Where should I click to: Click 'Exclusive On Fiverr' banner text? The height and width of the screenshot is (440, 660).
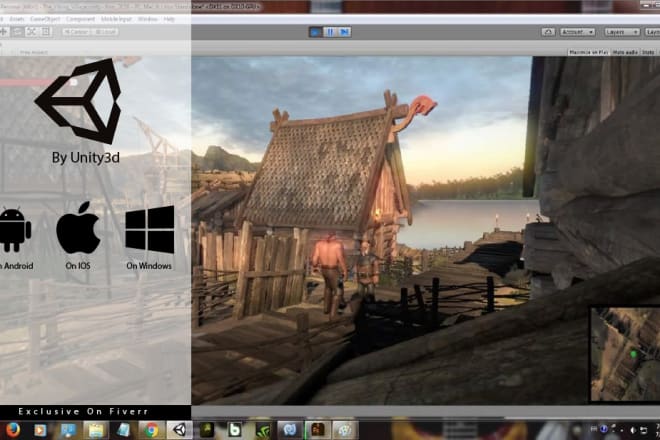[83, 411]
